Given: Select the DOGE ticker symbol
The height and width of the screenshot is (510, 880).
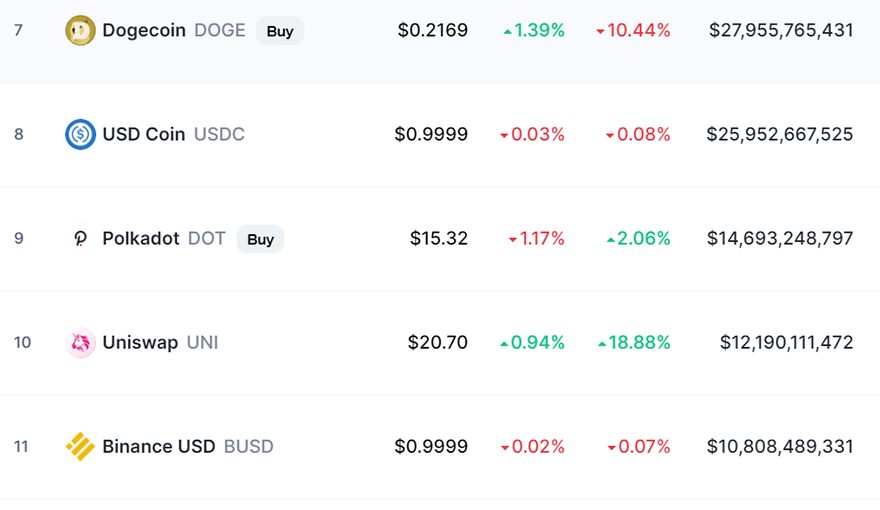Looking at the screenshot, I should tap(219, 30).
